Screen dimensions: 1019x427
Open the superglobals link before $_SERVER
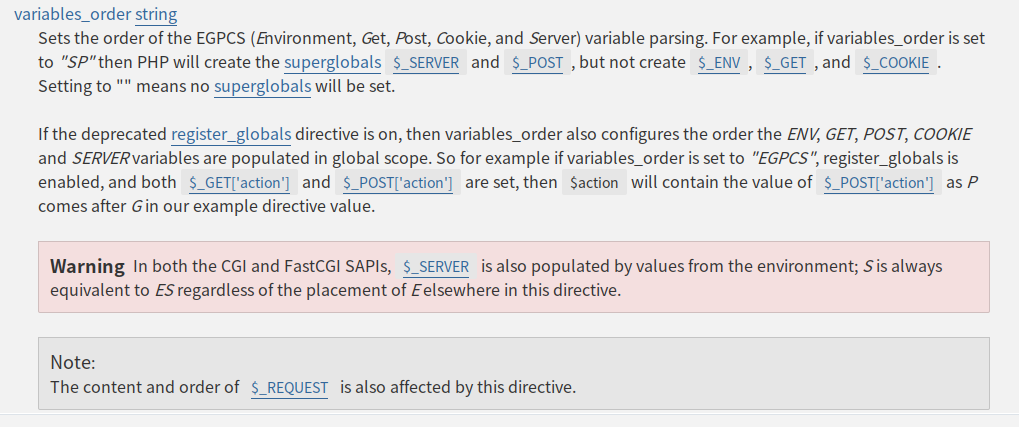click(332, 63)
